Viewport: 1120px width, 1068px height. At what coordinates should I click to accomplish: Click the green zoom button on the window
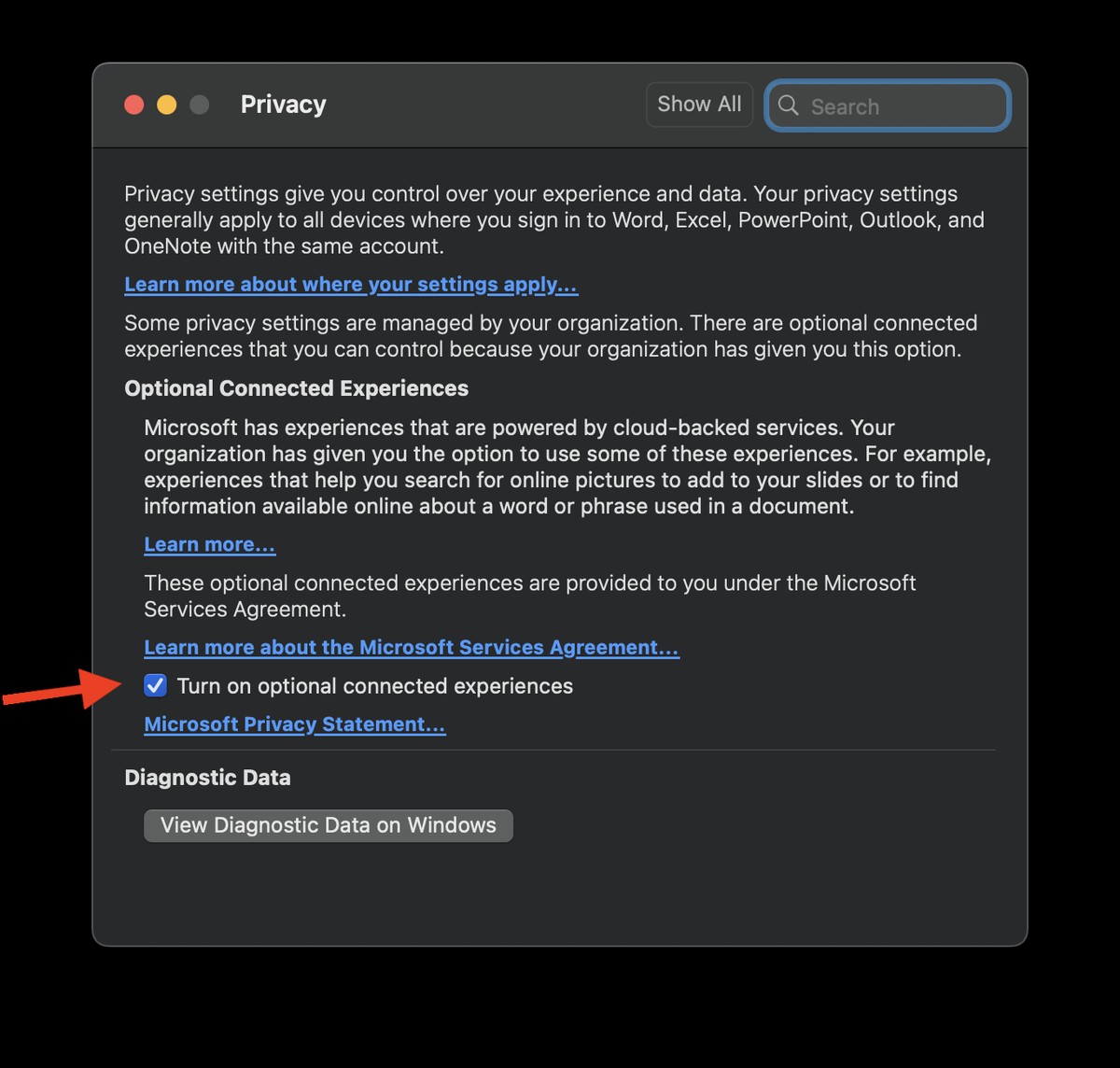(199, 105)
